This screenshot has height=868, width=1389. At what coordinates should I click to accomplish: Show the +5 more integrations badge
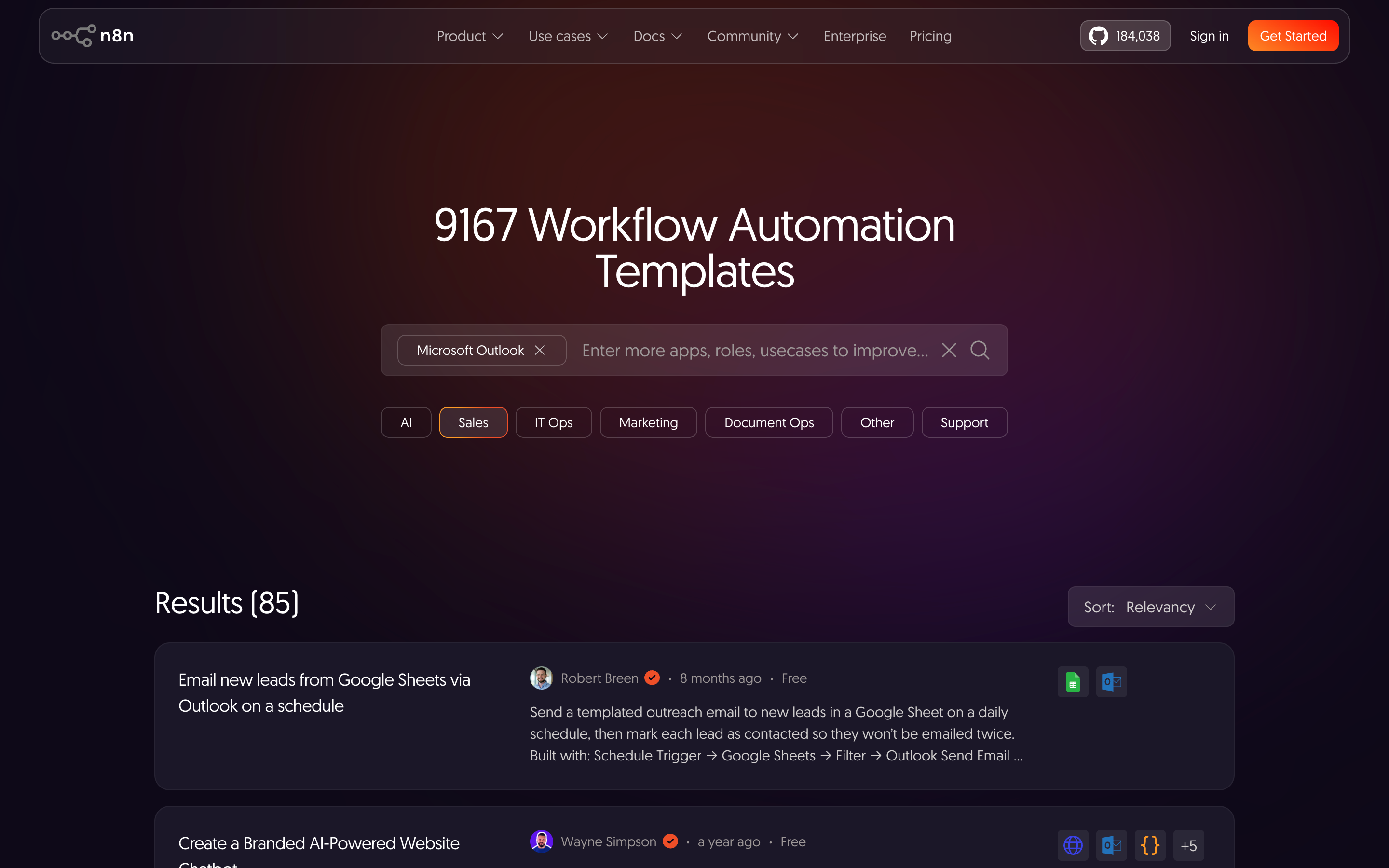coord(1189,845)
